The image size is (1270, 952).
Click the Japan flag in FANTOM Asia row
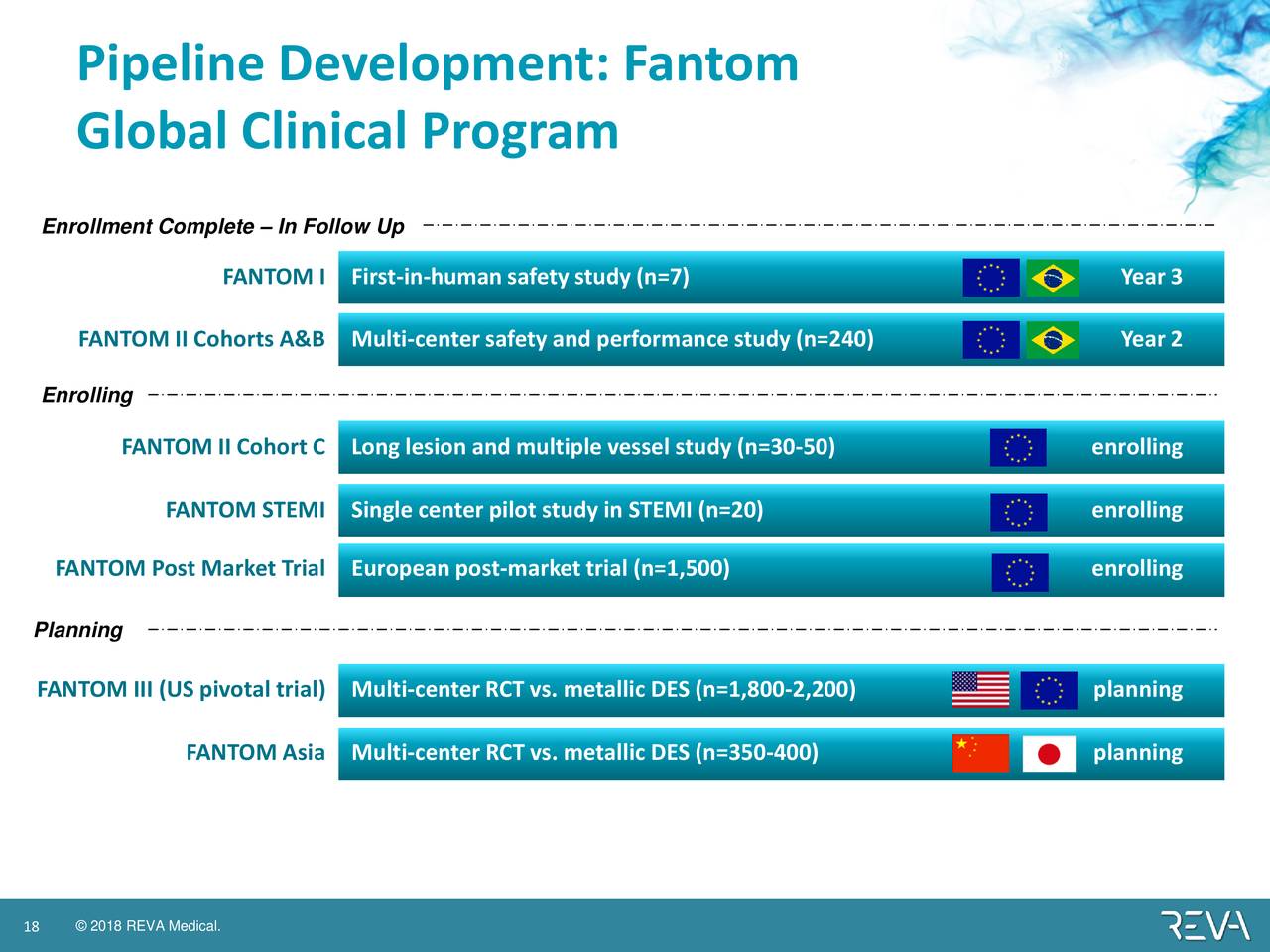tap(1049, 754)
